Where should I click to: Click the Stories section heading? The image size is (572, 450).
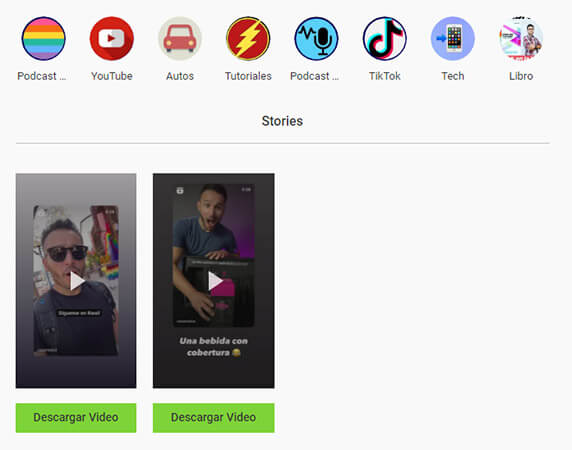click(282, 121)
